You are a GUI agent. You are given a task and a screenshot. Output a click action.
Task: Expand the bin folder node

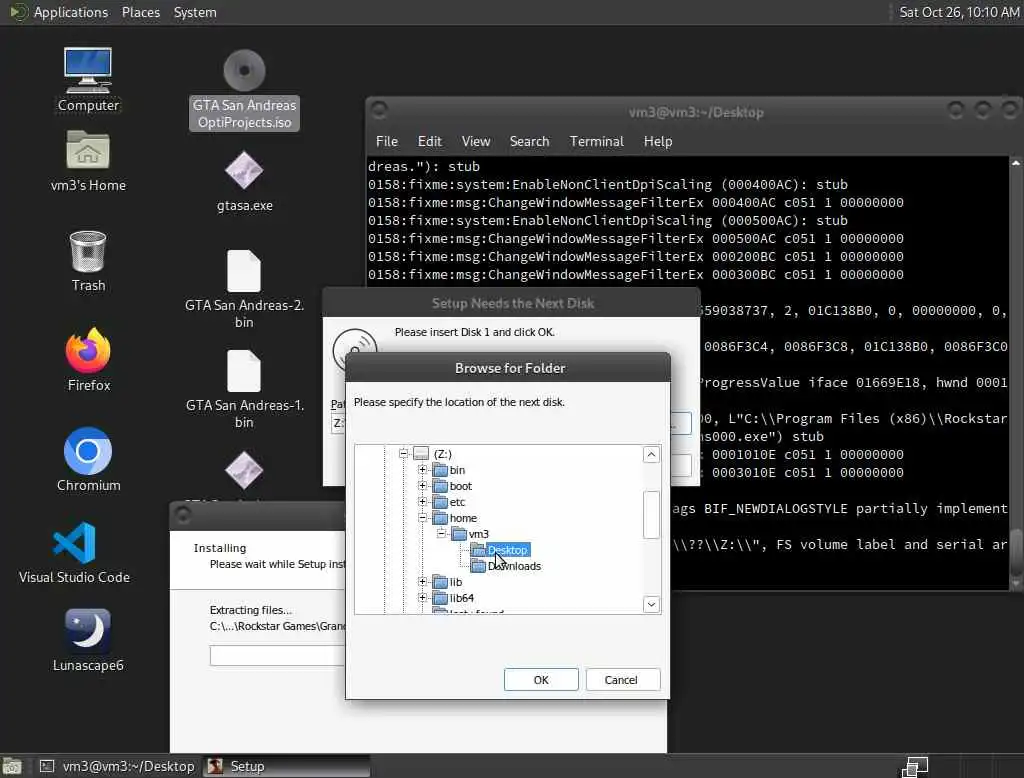(423, 470)
